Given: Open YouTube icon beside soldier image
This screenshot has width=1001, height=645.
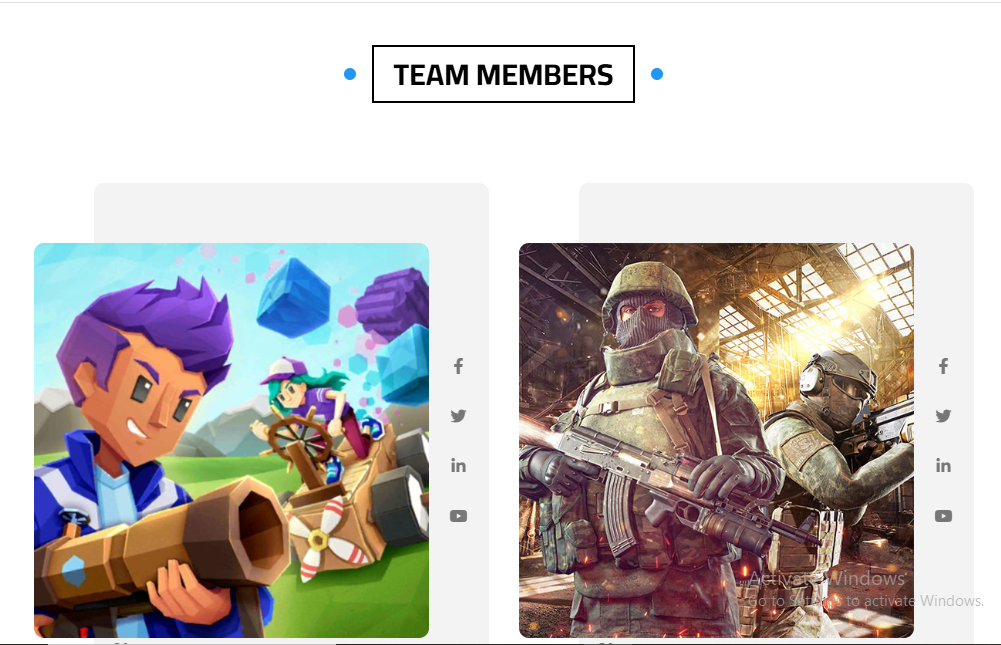Looking at the screenshot, I should [x=944, y=515].
